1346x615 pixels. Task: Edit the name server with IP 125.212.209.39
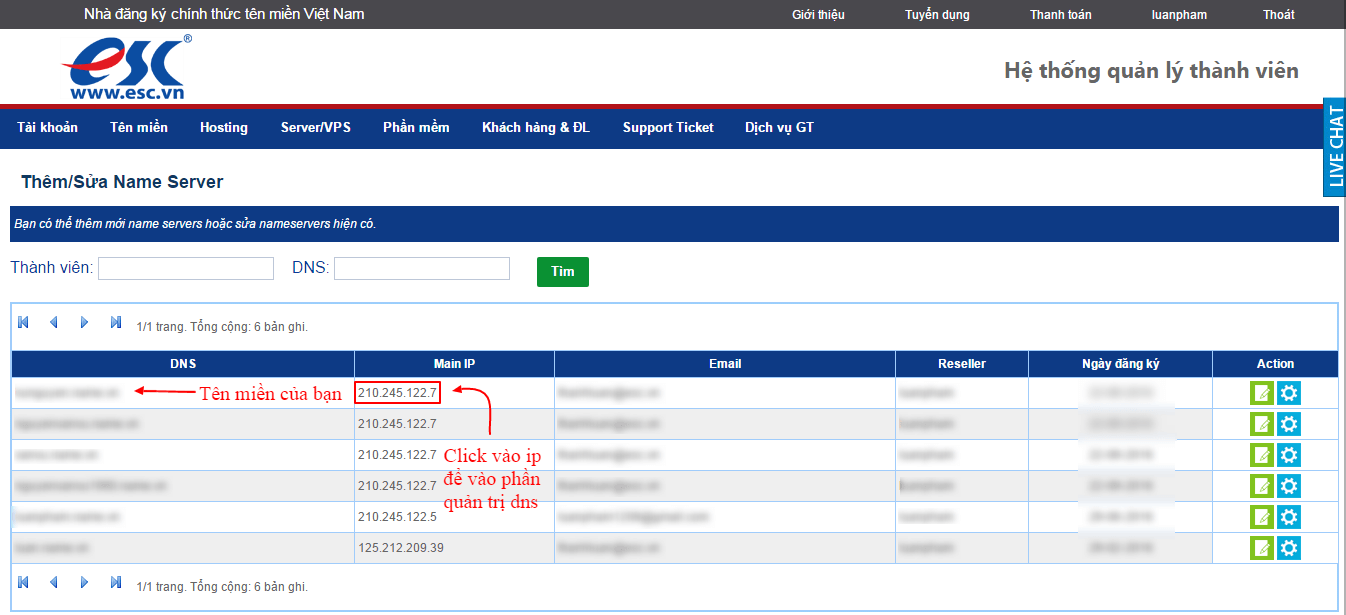tap(1262, 548)
